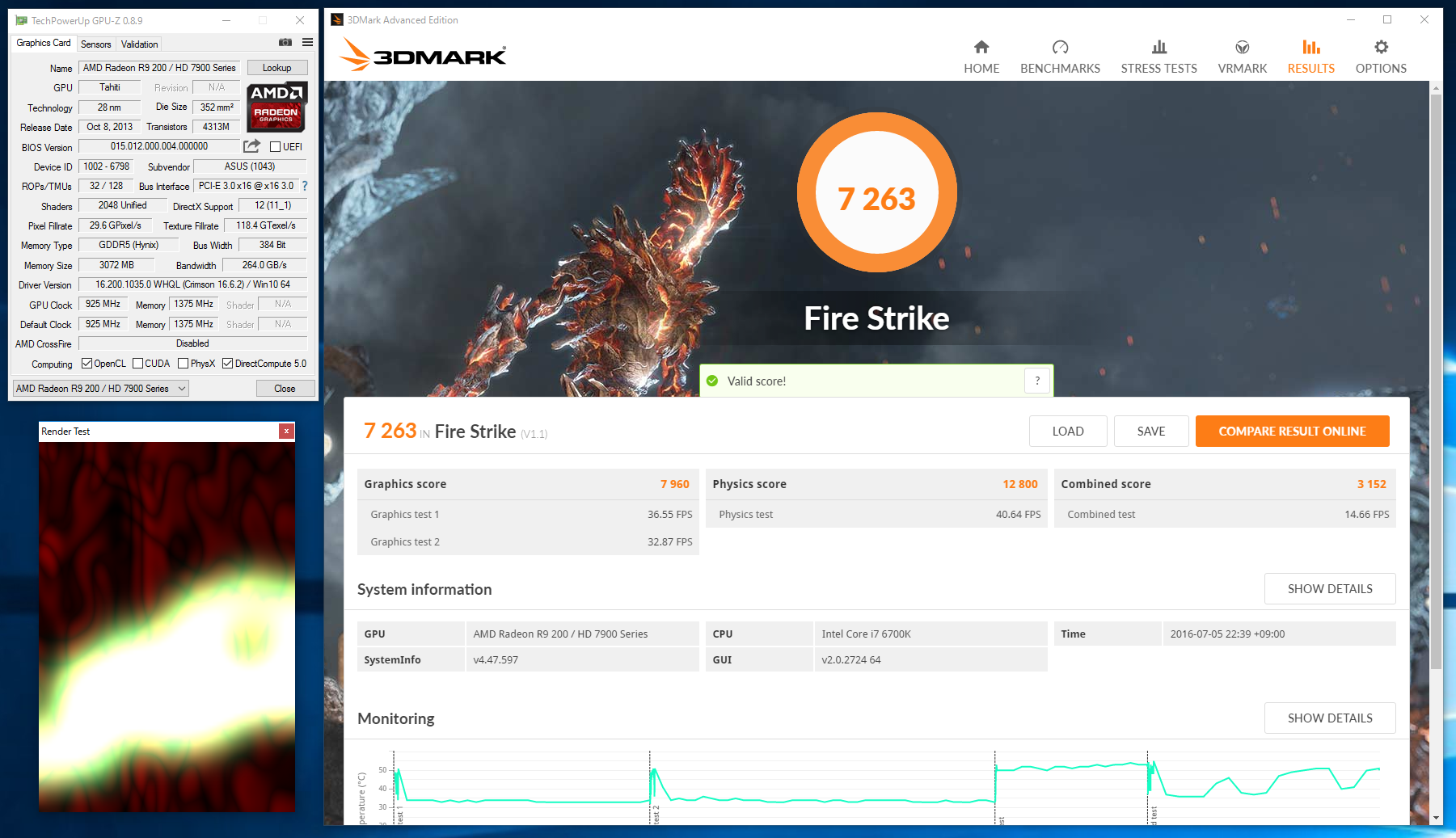Click the LOAD button
This screenshot has width=1456, height=838.
[x=1068, y=432]
